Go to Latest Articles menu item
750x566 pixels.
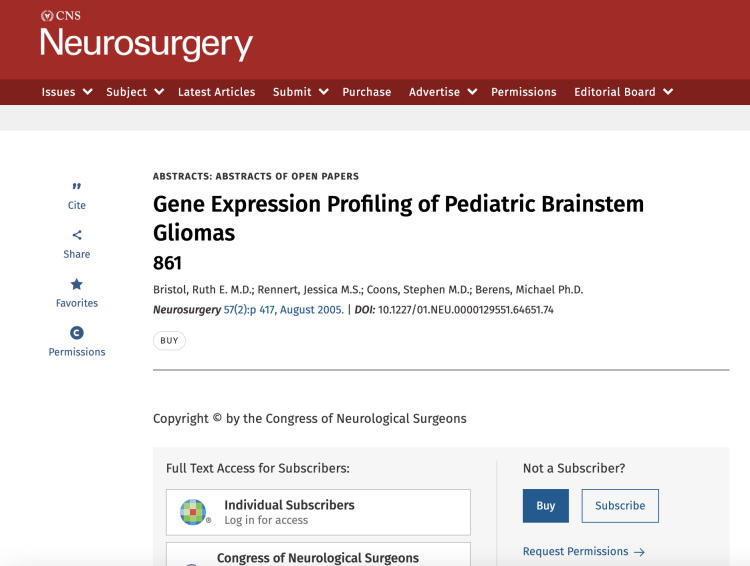(x=217, y=92)
